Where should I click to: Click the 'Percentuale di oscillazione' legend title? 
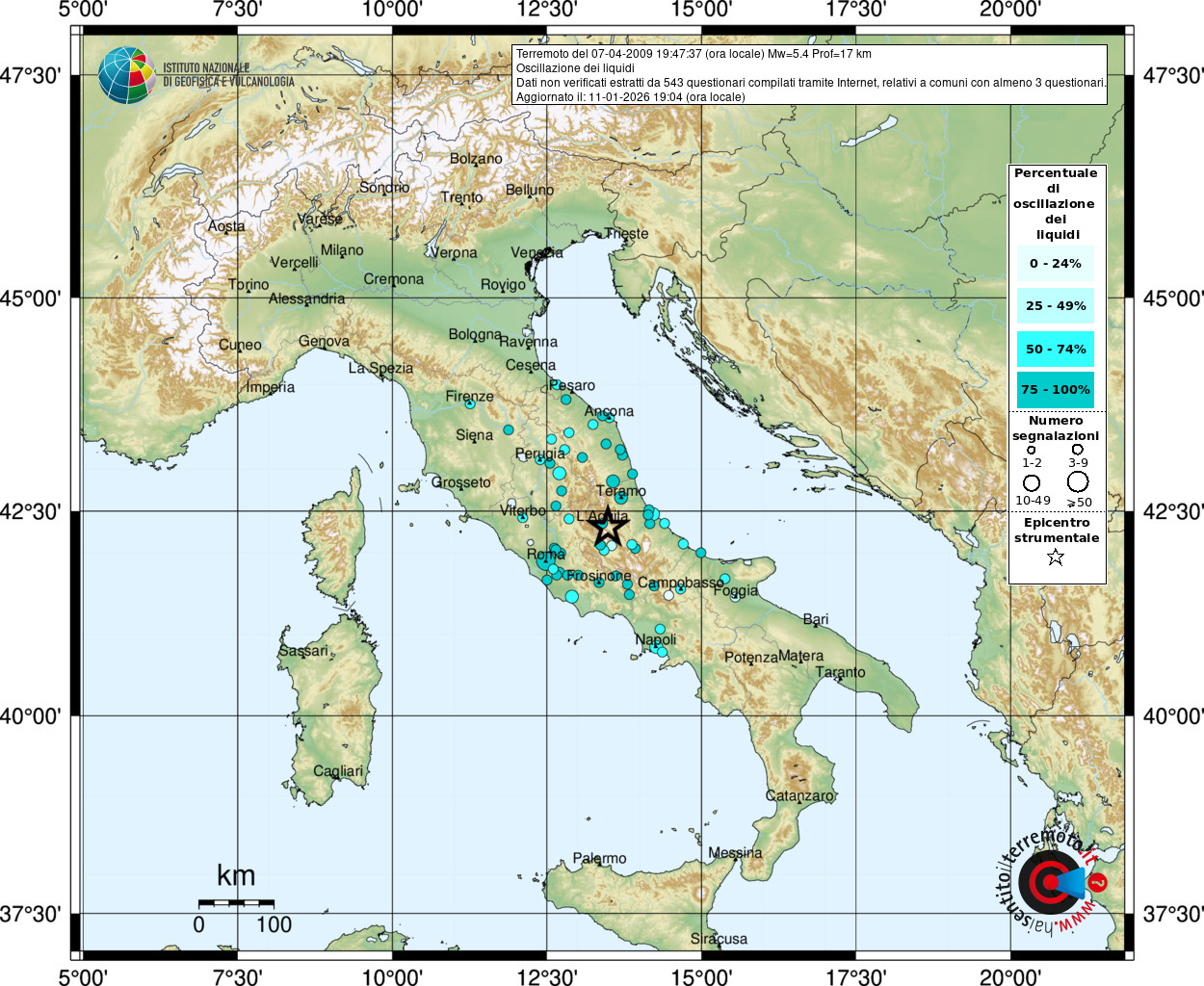click(1056, 203)
